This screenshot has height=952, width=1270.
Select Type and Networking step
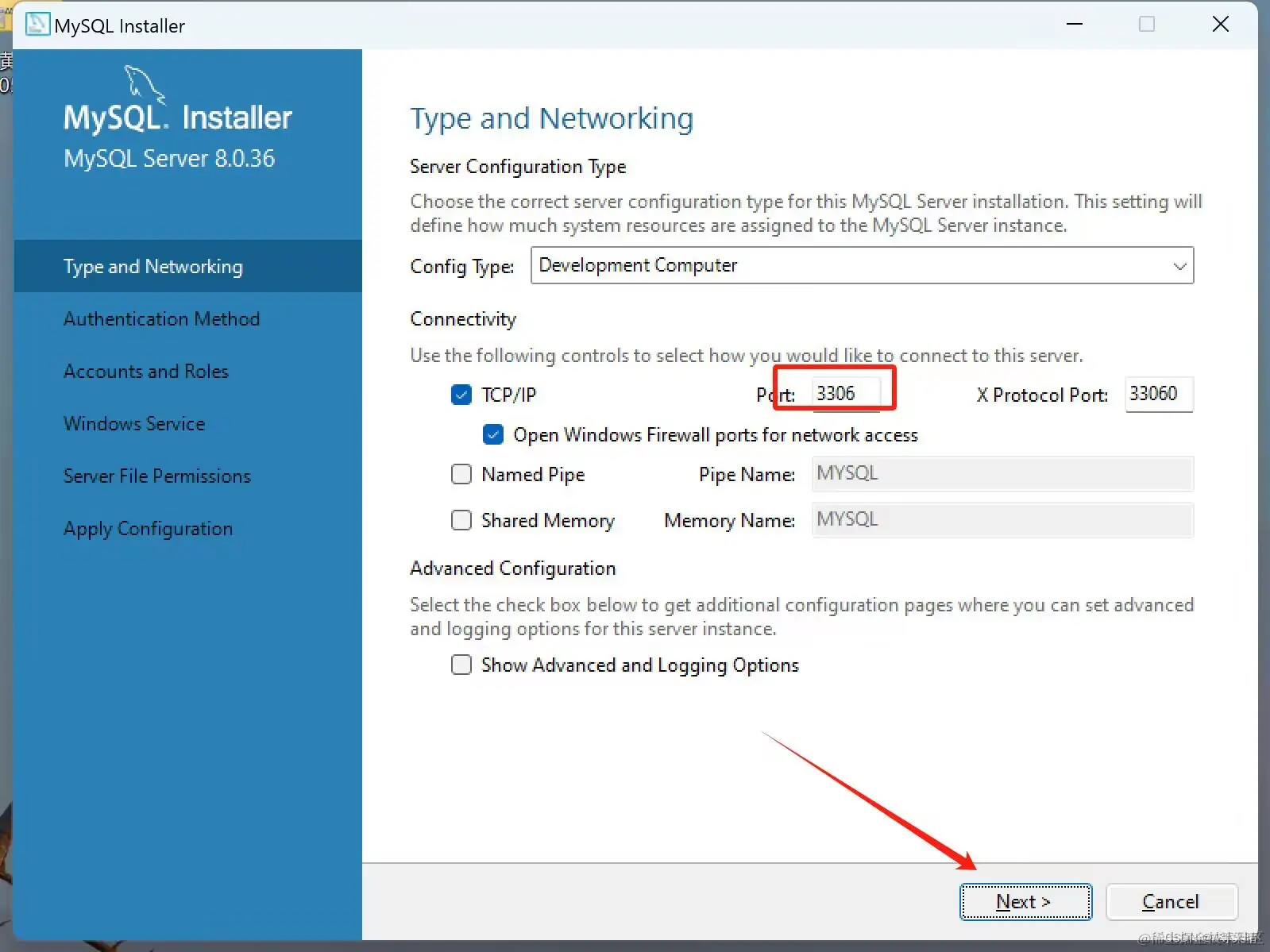pyautogui.click(x=188, y=266)
